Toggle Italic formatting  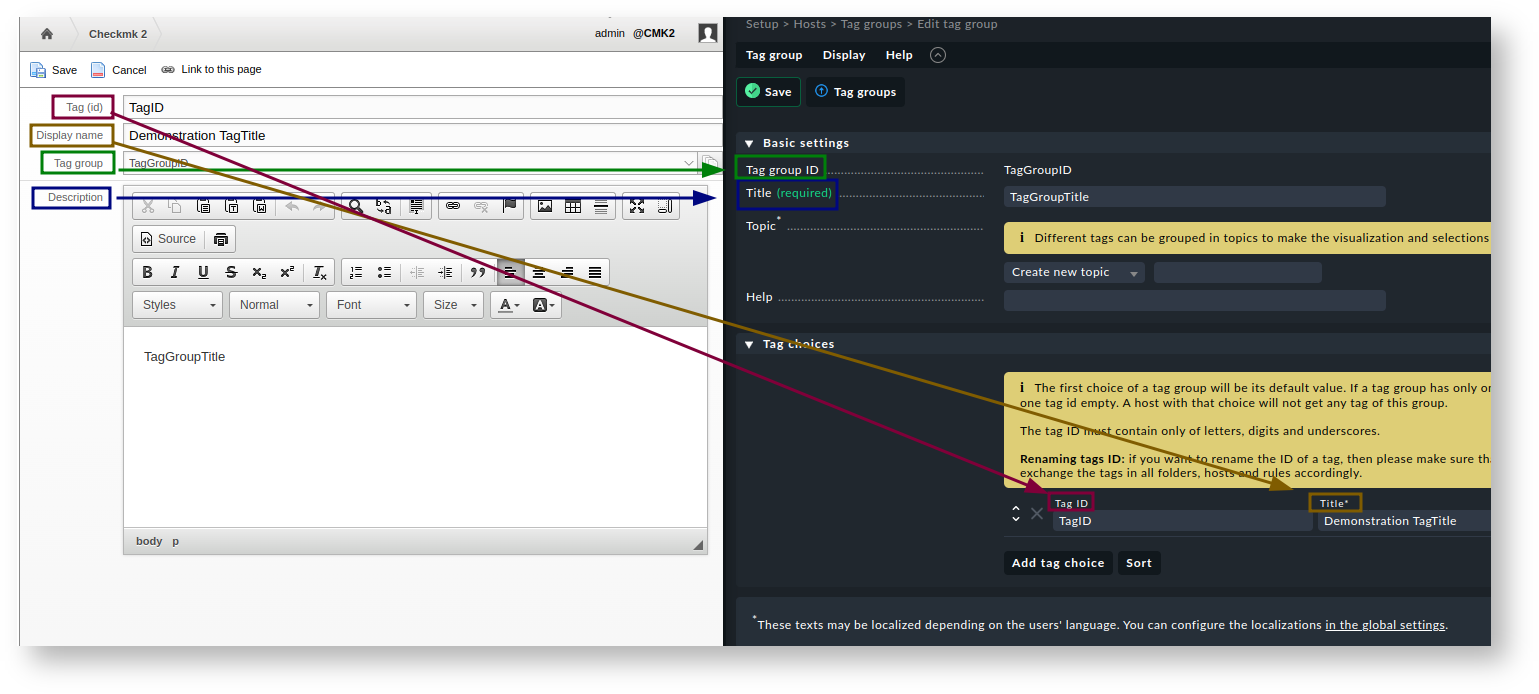tap(175, 272)
